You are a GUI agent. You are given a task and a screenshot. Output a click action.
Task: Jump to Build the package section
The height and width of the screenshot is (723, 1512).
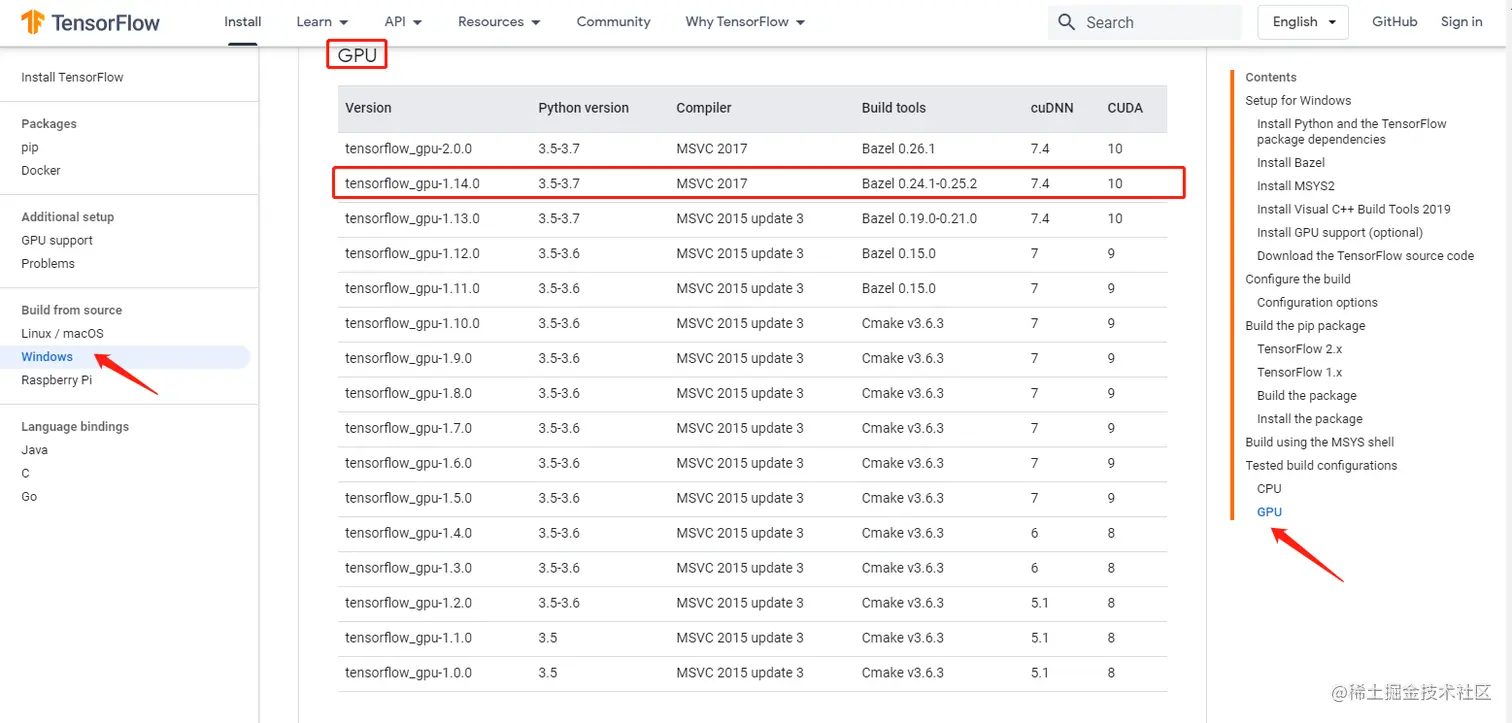point(1307,395)
